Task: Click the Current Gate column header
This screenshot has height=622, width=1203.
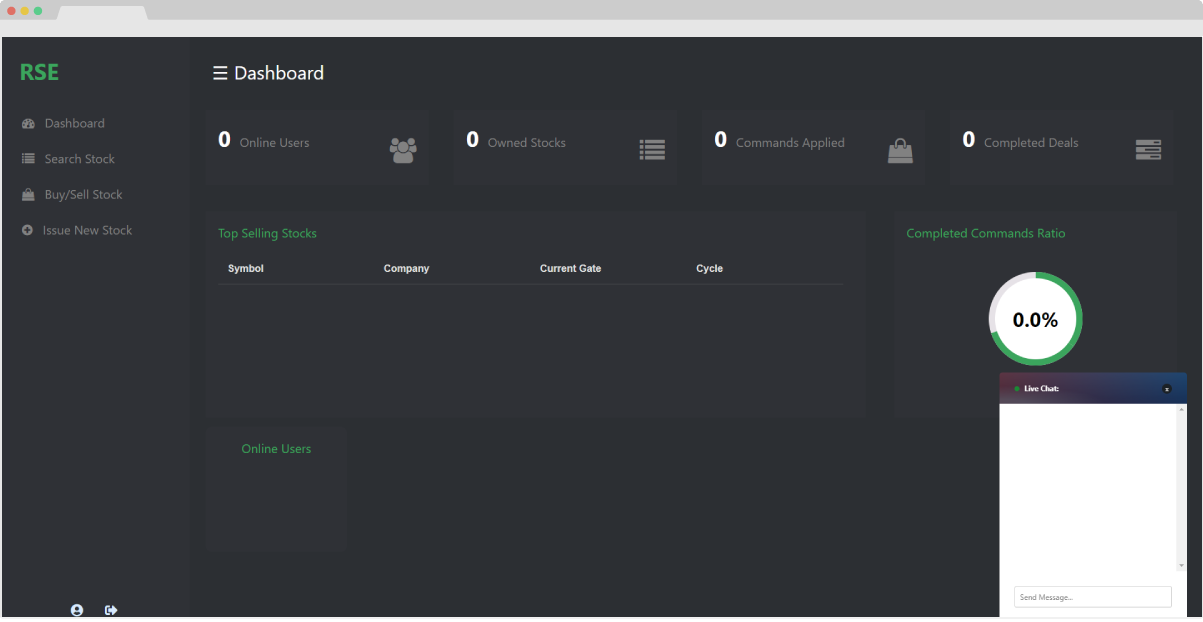Action: coord(570,268)
